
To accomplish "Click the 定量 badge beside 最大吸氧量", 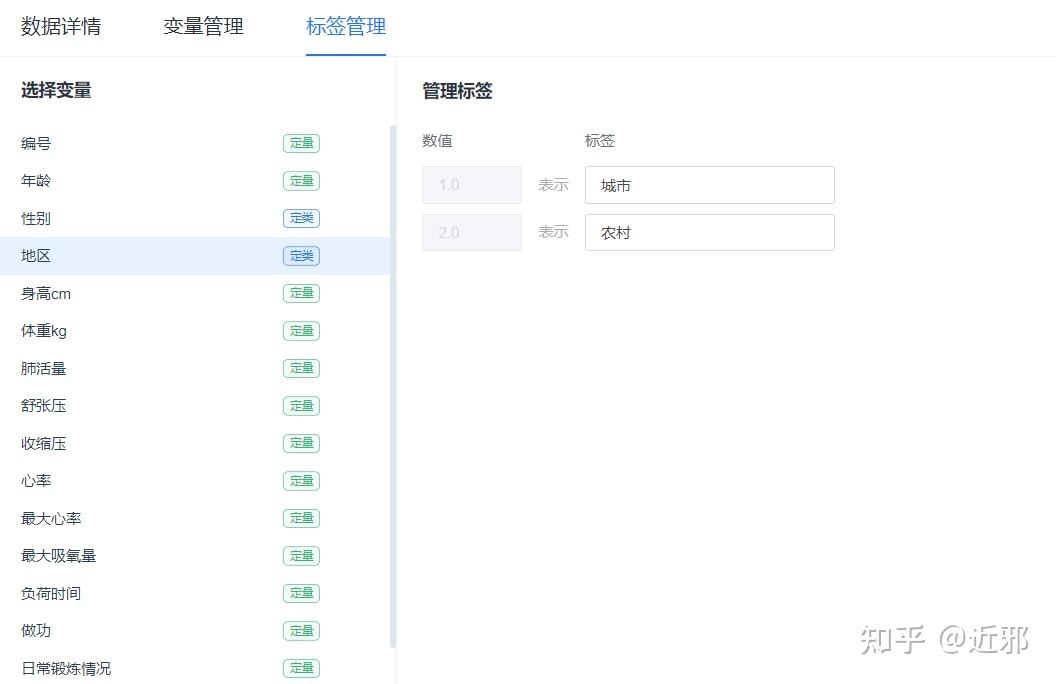I will point(301,556).
